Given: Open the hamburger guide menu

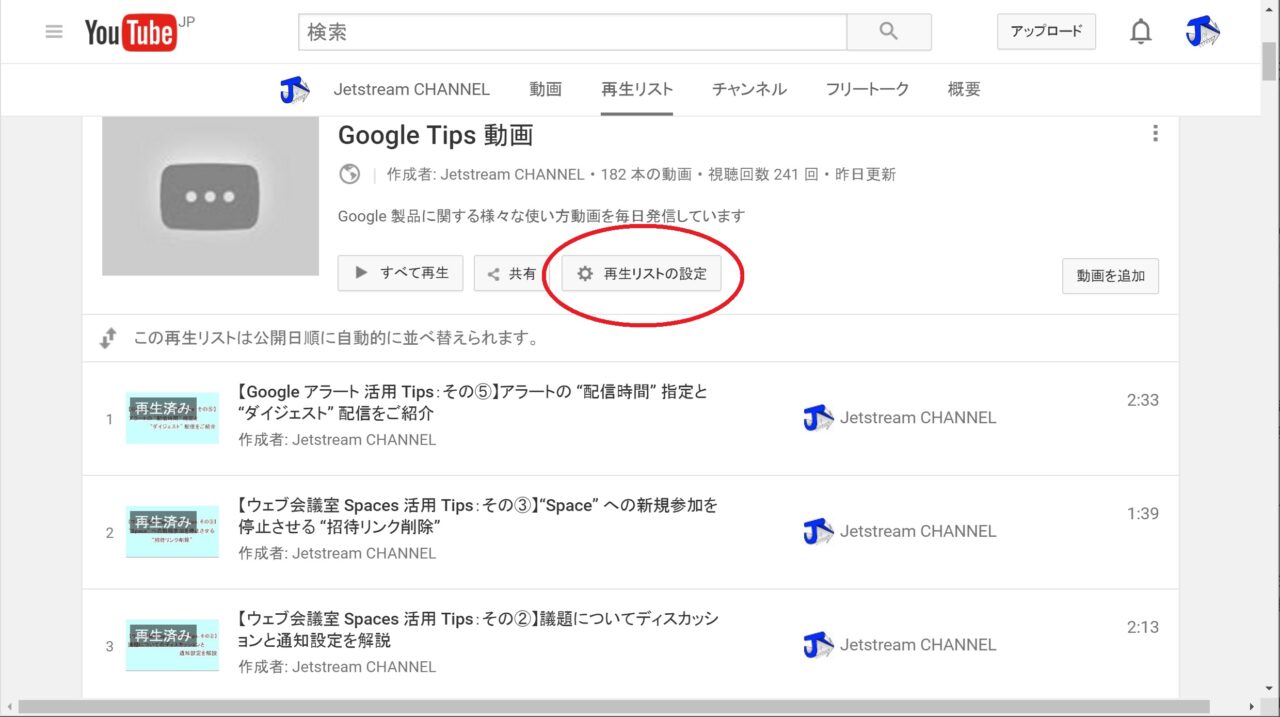Looking at the screenshot, I should 54,32.
